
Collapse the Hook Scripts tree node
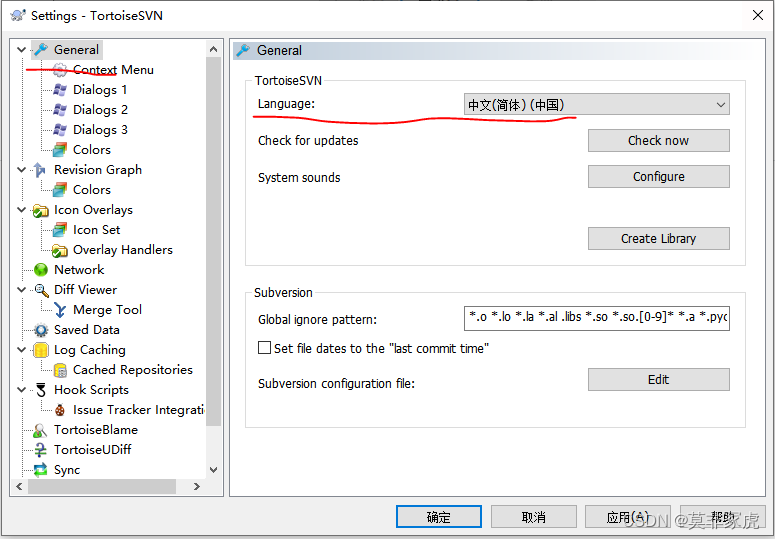[x=21, y=389]
